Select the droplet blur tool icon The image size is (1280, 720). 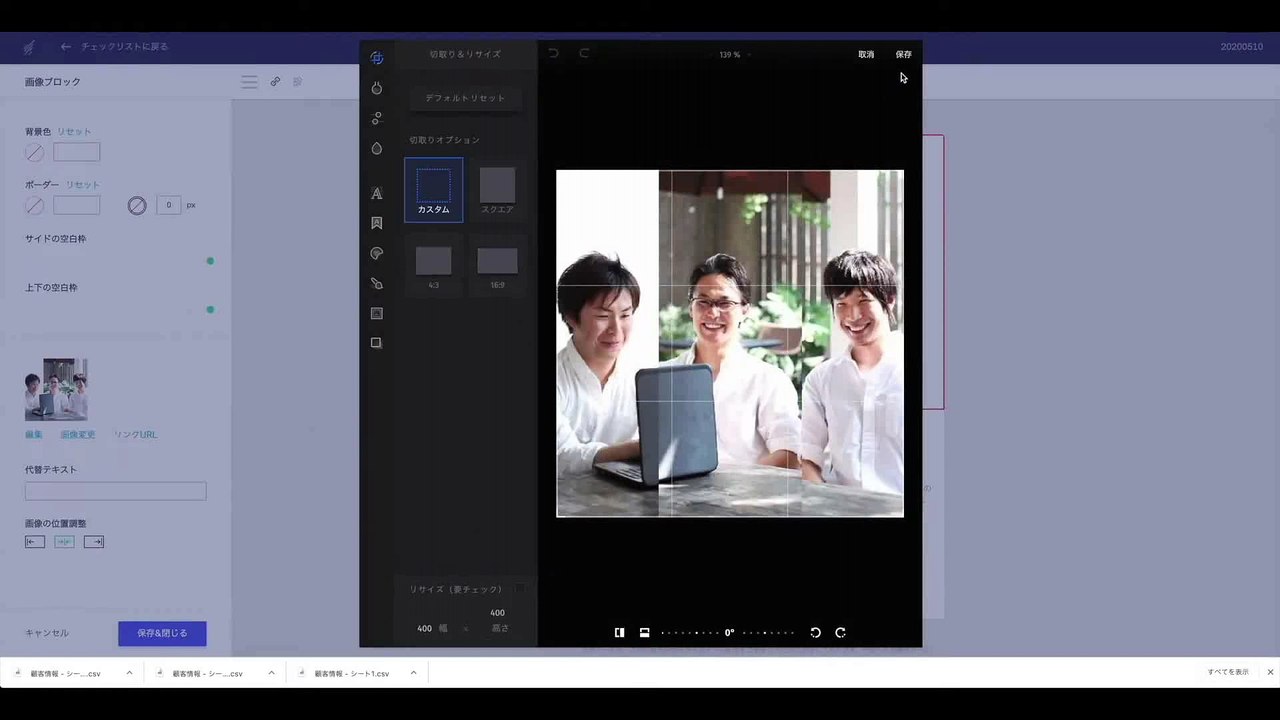click(376, 148)
